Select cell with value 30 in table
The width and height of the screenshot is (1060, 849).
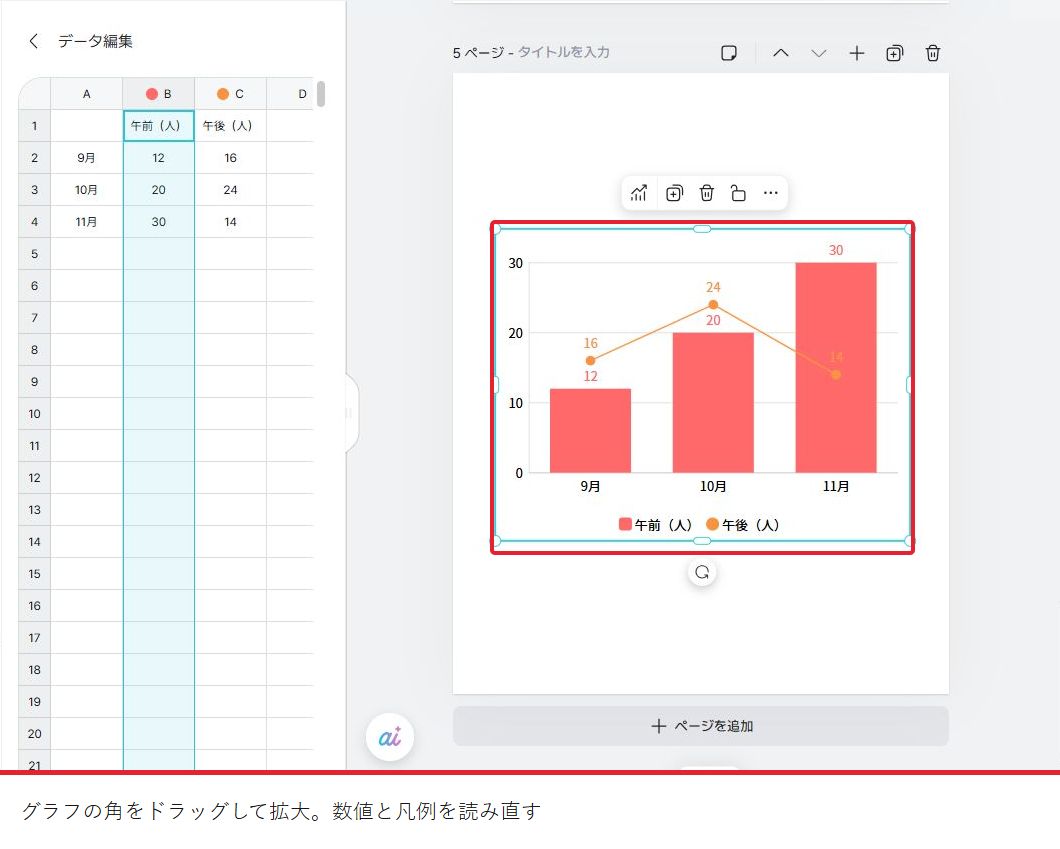(159, 222)
